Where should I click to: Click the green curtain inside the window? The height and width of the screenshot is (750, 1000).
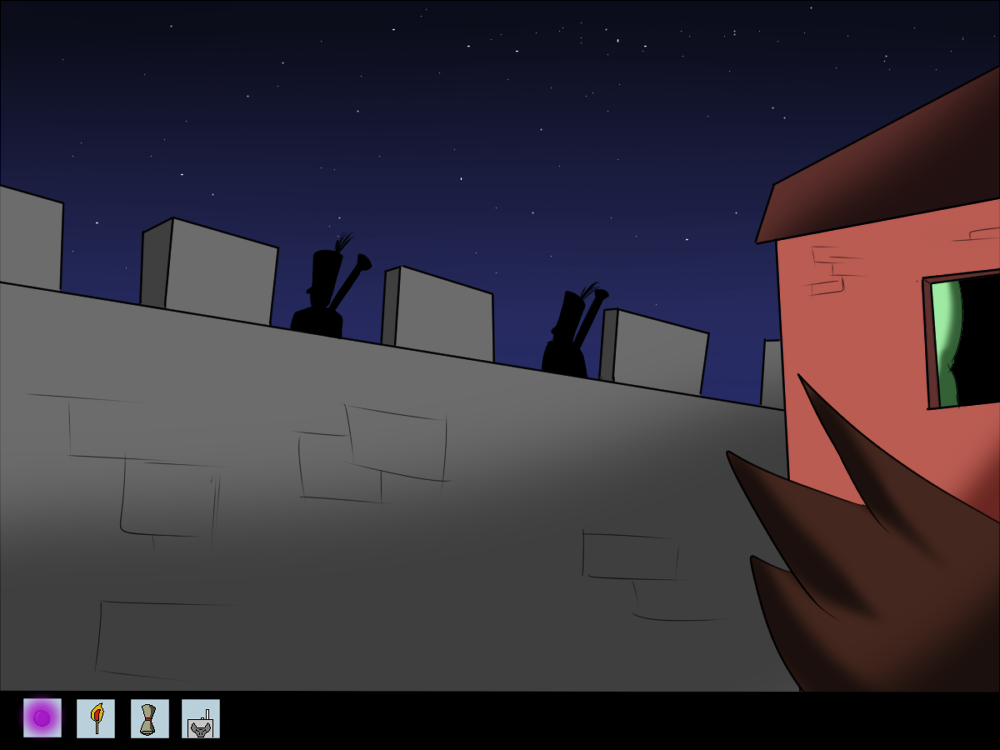click(x=945, y=340)
